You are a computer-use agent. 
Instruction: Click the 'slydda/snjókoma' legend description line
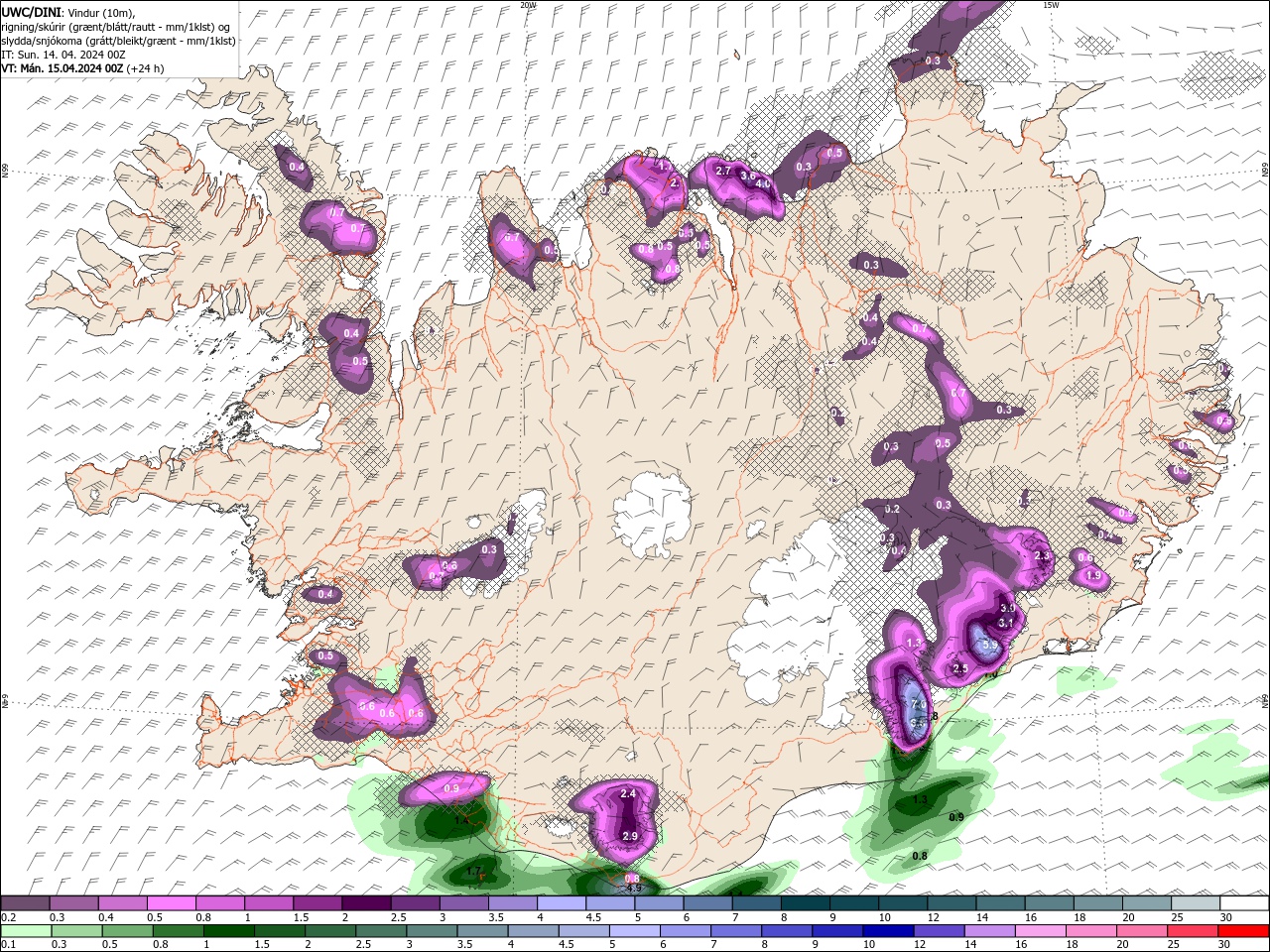click(119, 41)
